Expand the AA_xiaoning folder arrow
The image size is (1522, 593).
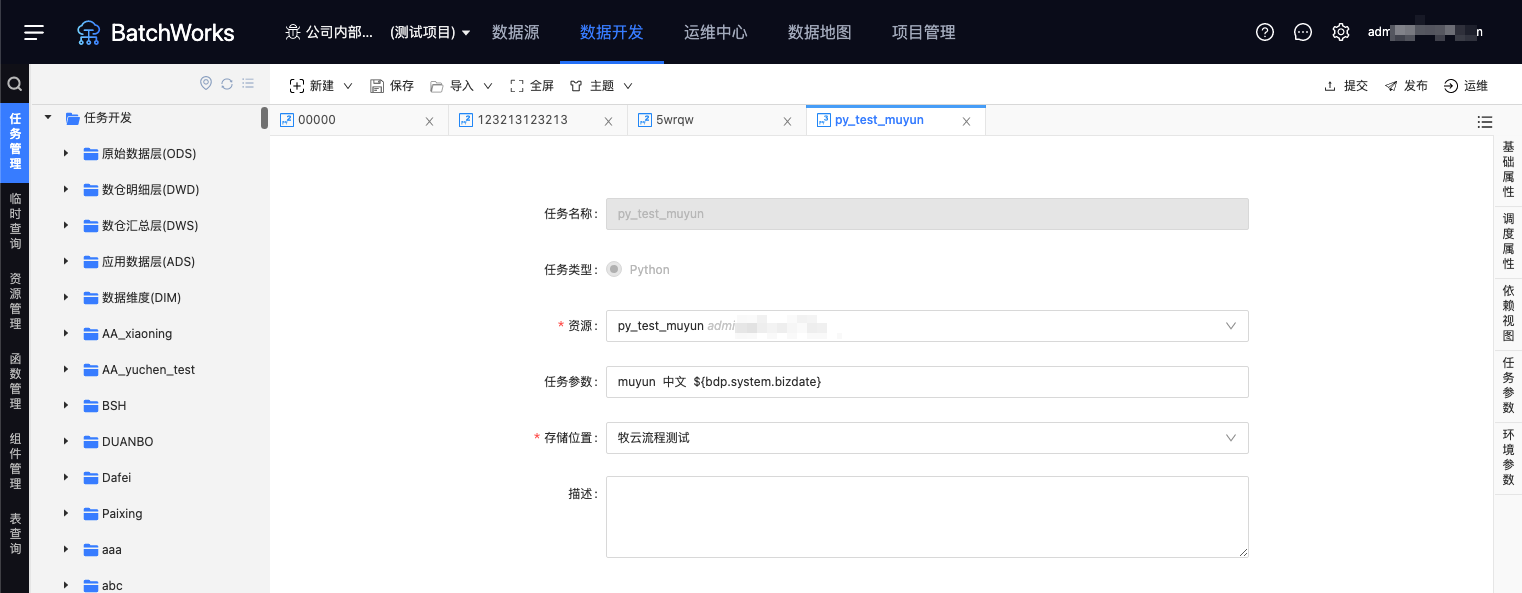click(66, 334)
